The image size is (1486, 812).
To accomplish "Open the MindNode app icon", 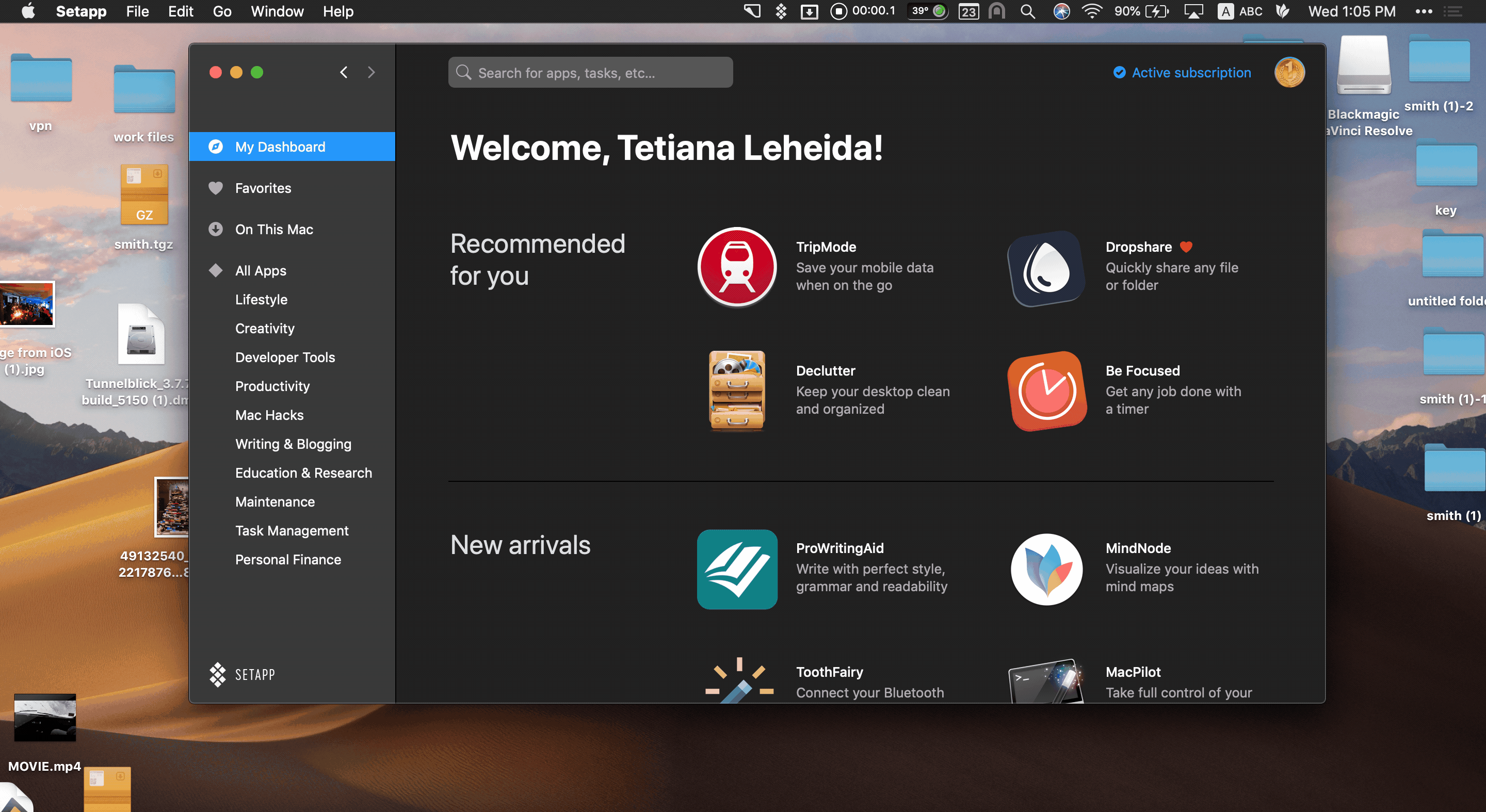I will tap(1046, 569).
